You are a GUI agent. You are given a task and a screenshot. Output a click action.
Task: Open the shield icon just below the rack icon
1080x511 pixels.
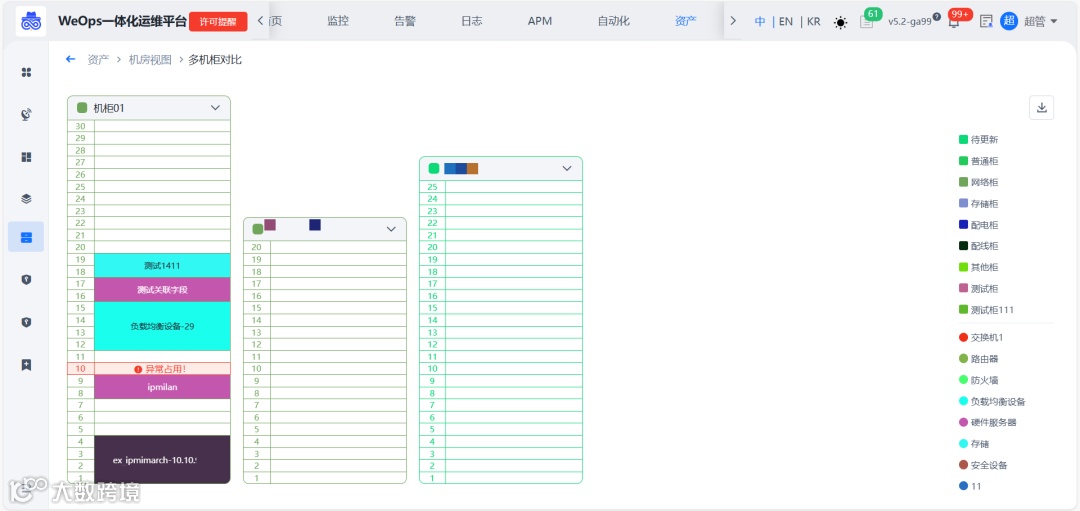click(x=26, y=280)
